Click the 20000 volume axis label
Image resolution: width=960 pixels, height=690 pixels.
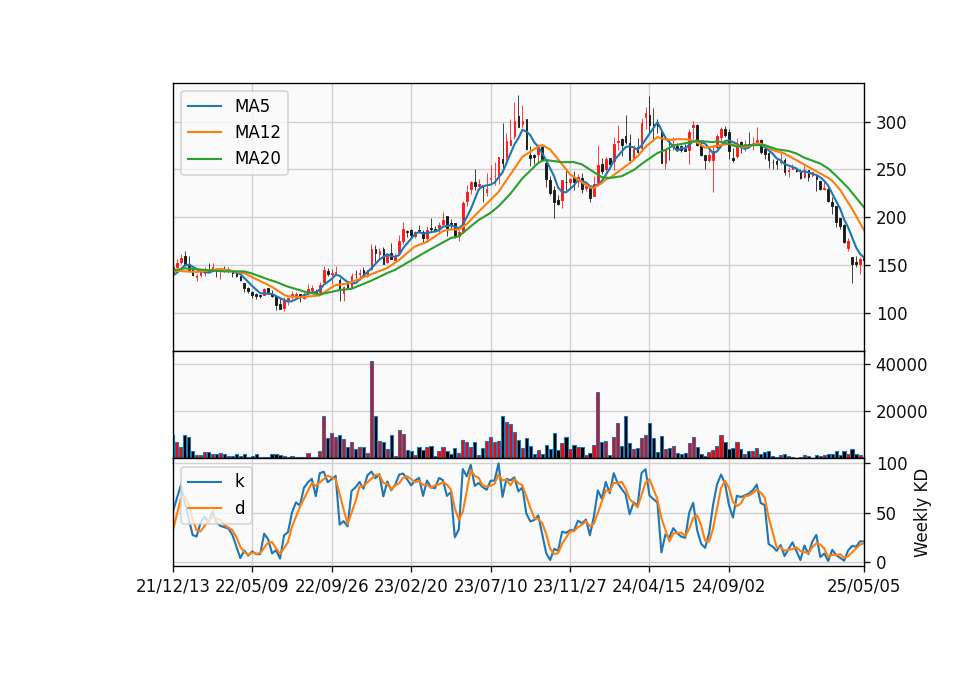coord(901,412)
